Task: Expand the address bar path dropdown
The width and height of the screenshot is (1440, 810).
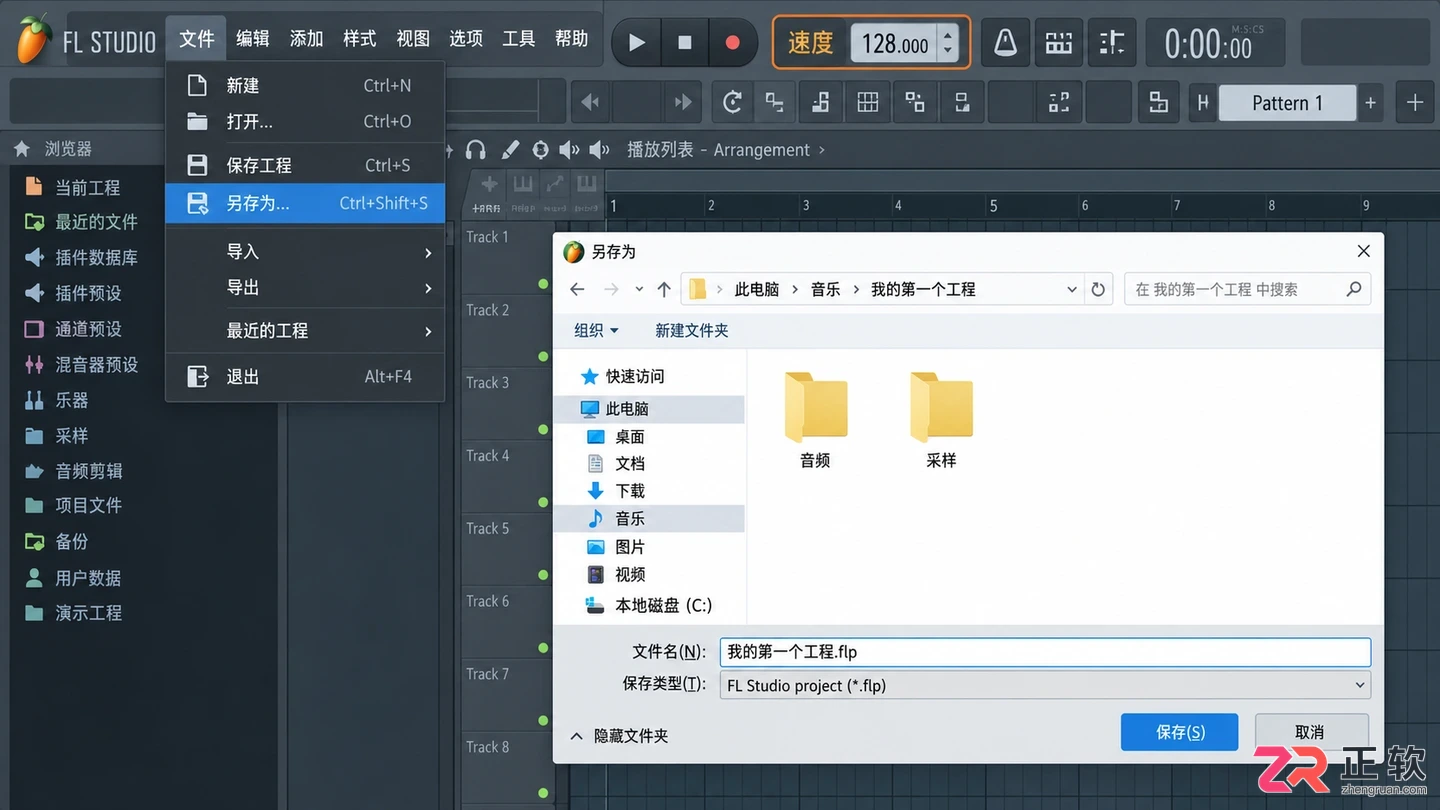Action: pyautogui.click(x=1072, y=289)
